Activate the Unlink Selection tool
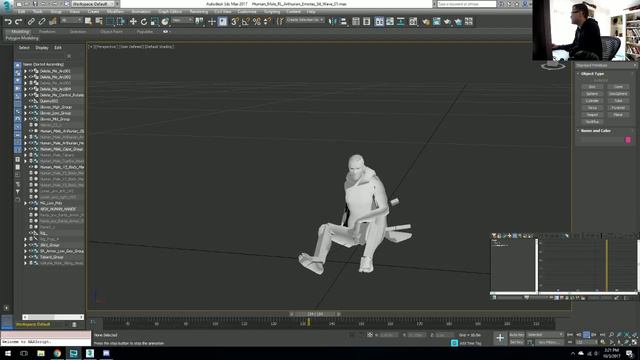The width and height of the screenshot is (640, 360). [42, 22]
